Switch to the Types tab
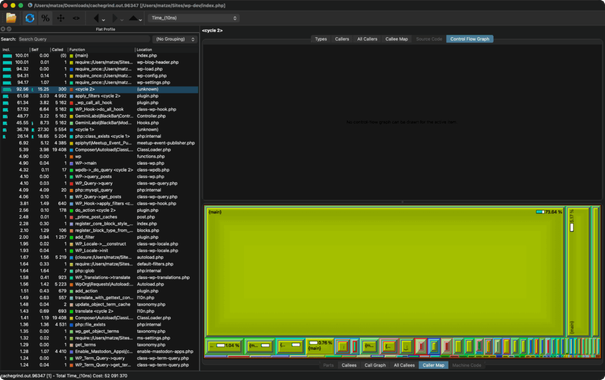The image size is (605, 380). pyautogui.click(x=321, y=39)
